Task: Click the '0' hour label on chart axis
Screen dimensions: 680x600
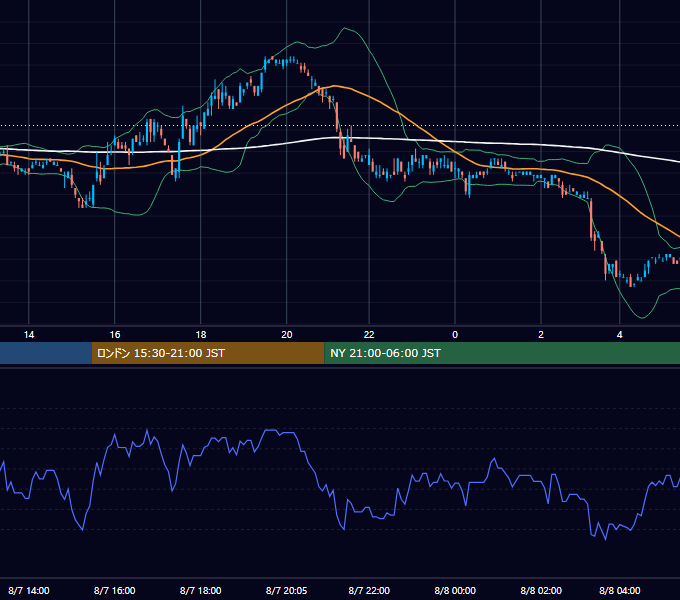Action: click(x=455, y=335)
